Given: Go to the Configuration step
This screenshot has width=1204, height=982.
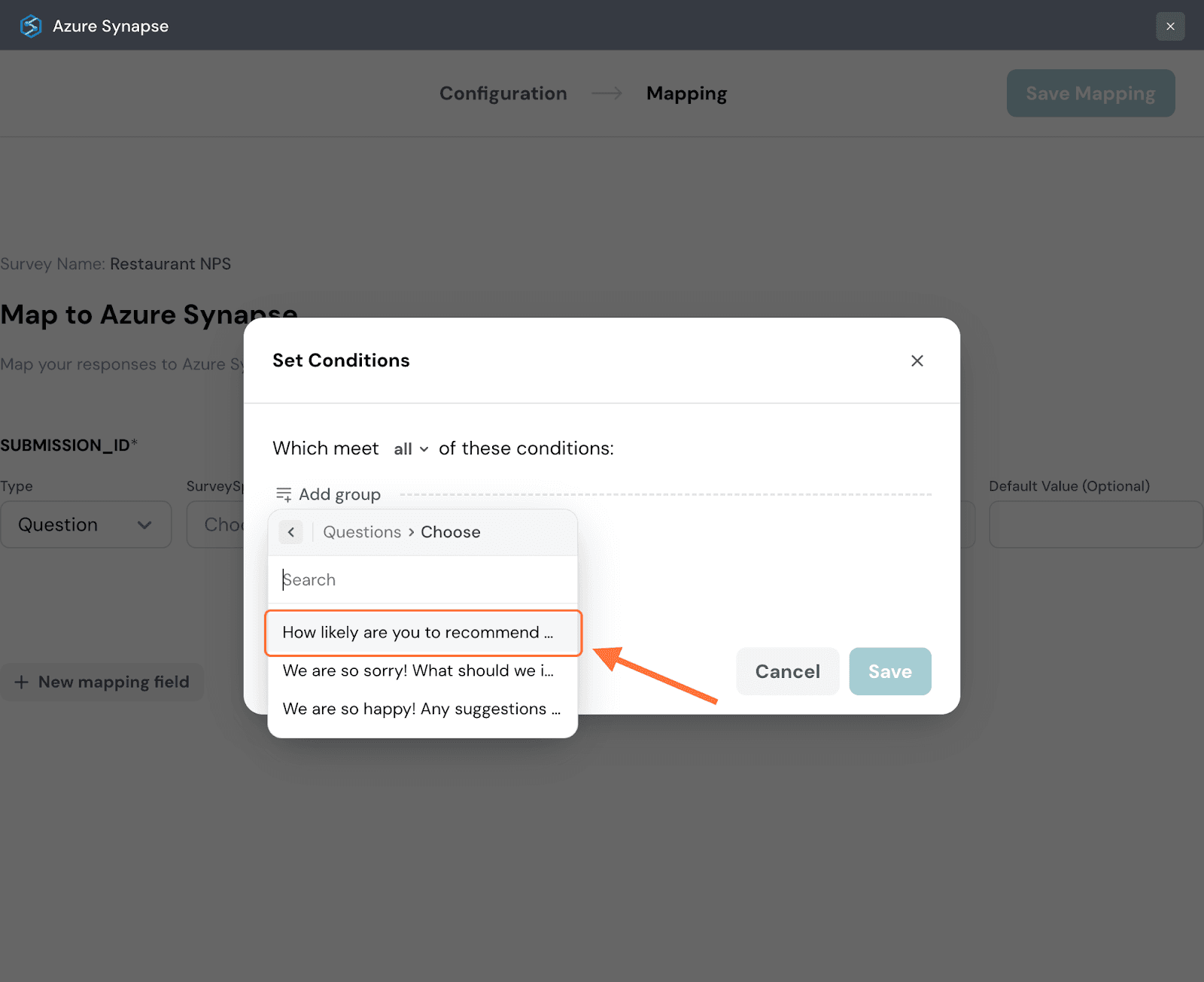Looking at the screenshot, I should [503, 93].
